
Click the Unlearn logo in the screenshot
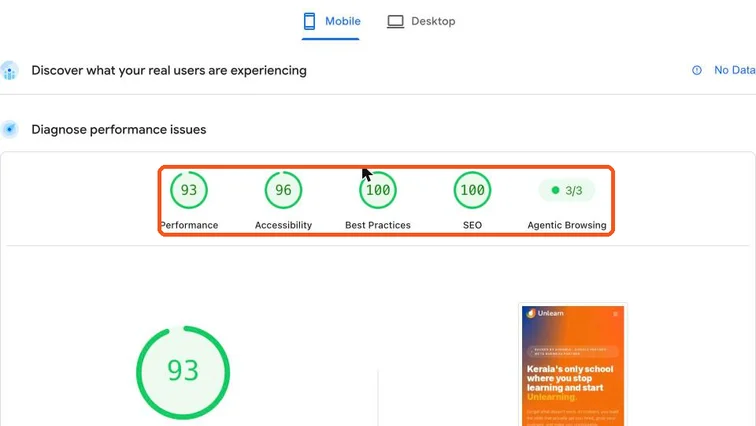pos(545,313)
